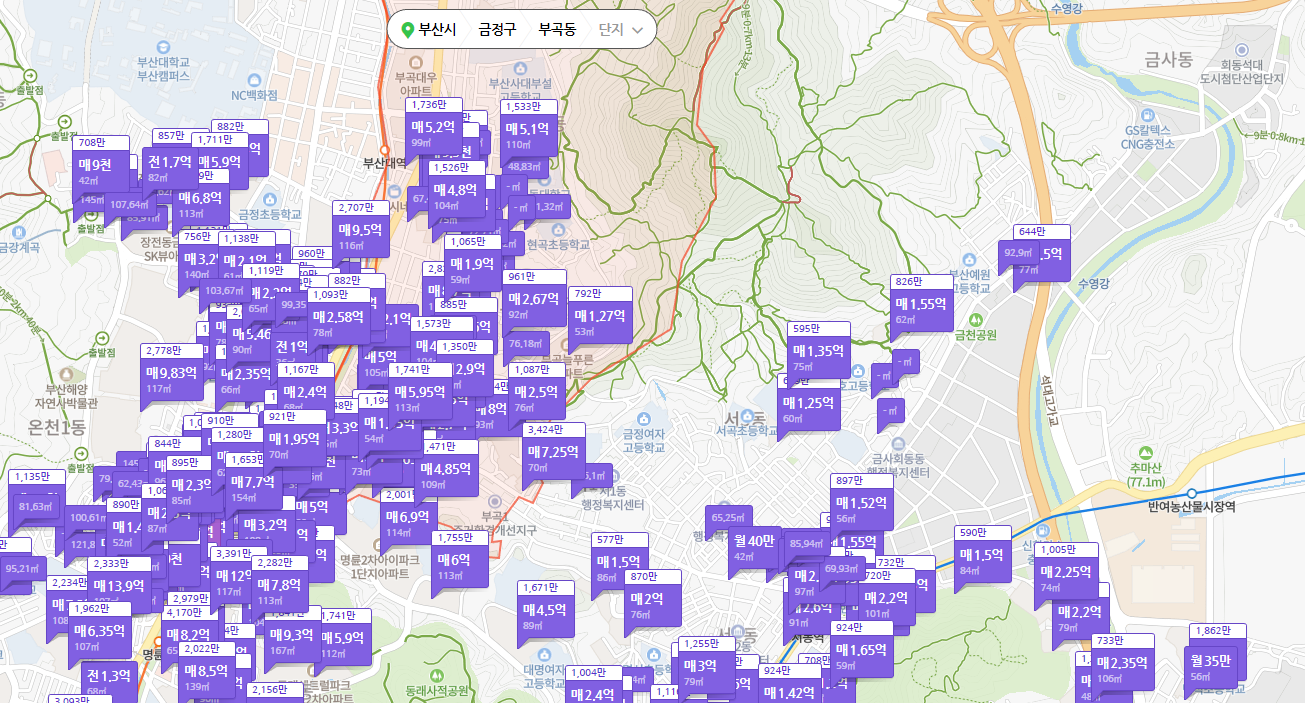Open listing marker 매2.67억 92㎡

[534, 301]
